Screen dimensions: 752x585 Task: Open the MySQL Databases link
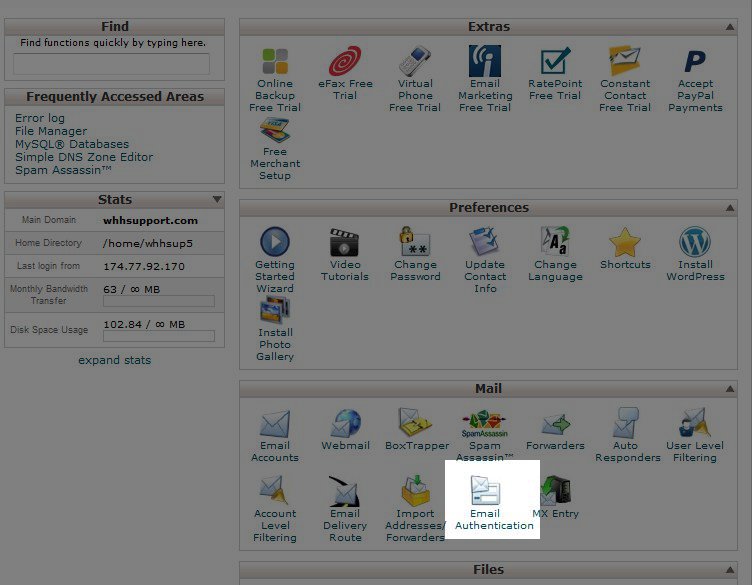[x=72, y=144]
